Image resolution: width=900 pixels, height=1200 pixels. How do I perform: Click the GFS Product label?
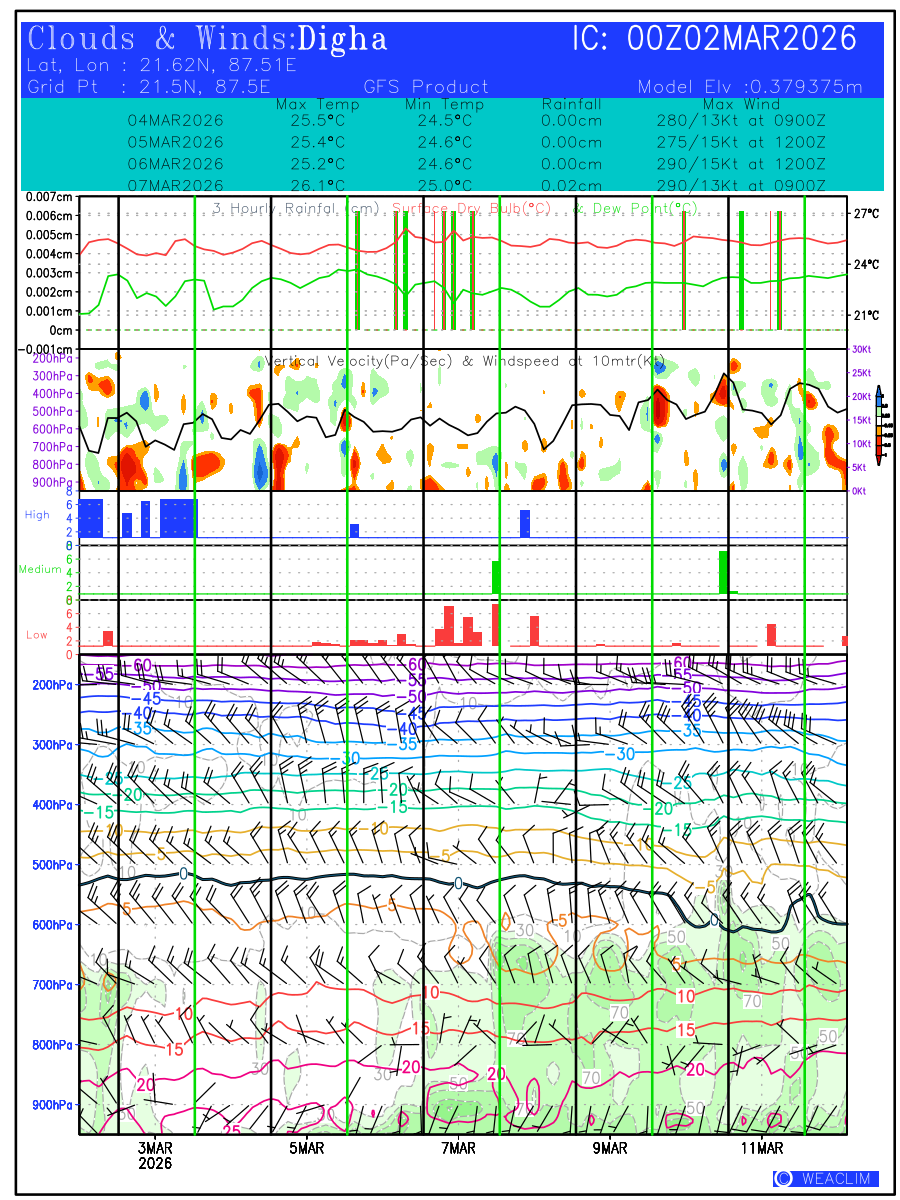427,87
